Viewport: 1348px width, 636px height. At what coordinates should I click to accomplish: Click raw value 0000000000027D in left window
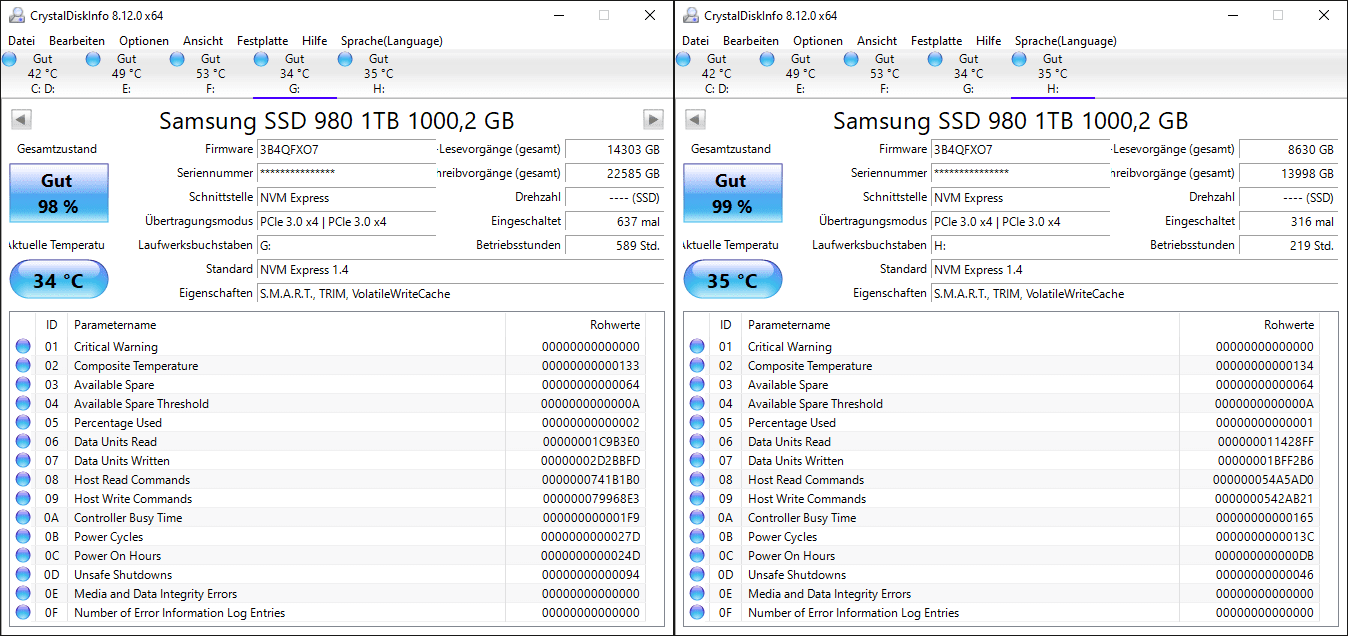pos(590,537)
